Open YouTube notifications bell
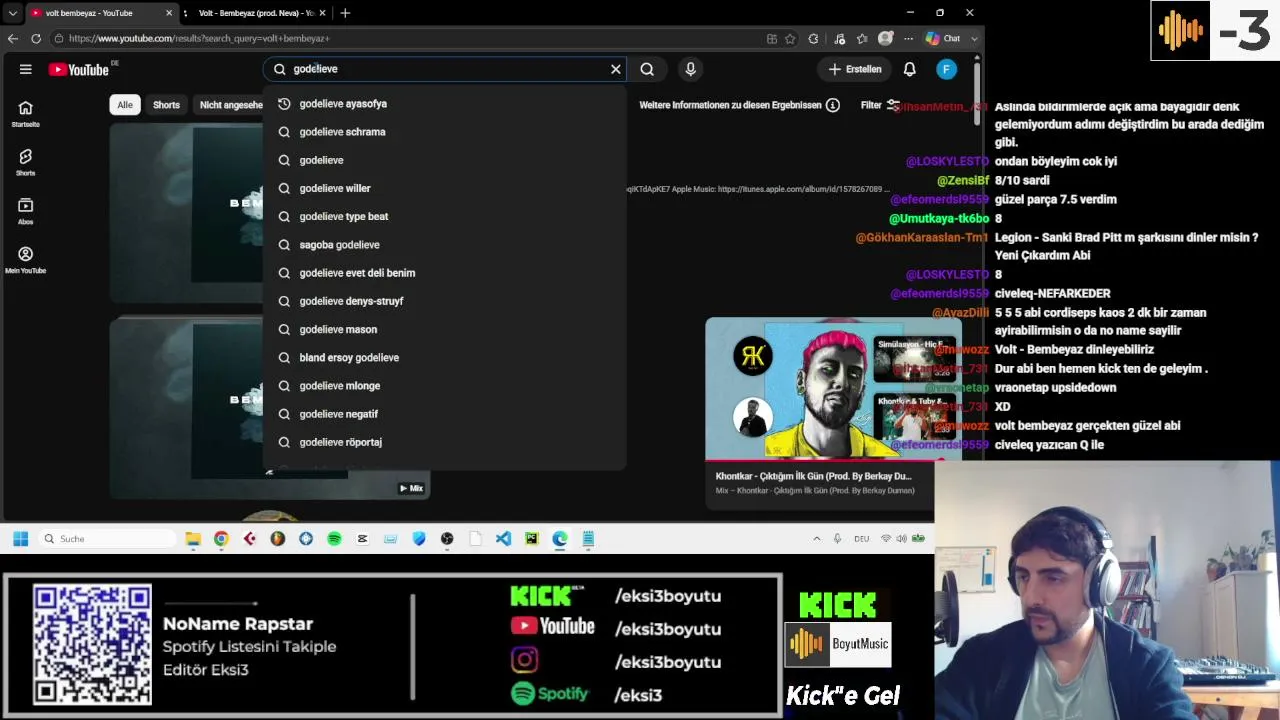 point(910,69)
